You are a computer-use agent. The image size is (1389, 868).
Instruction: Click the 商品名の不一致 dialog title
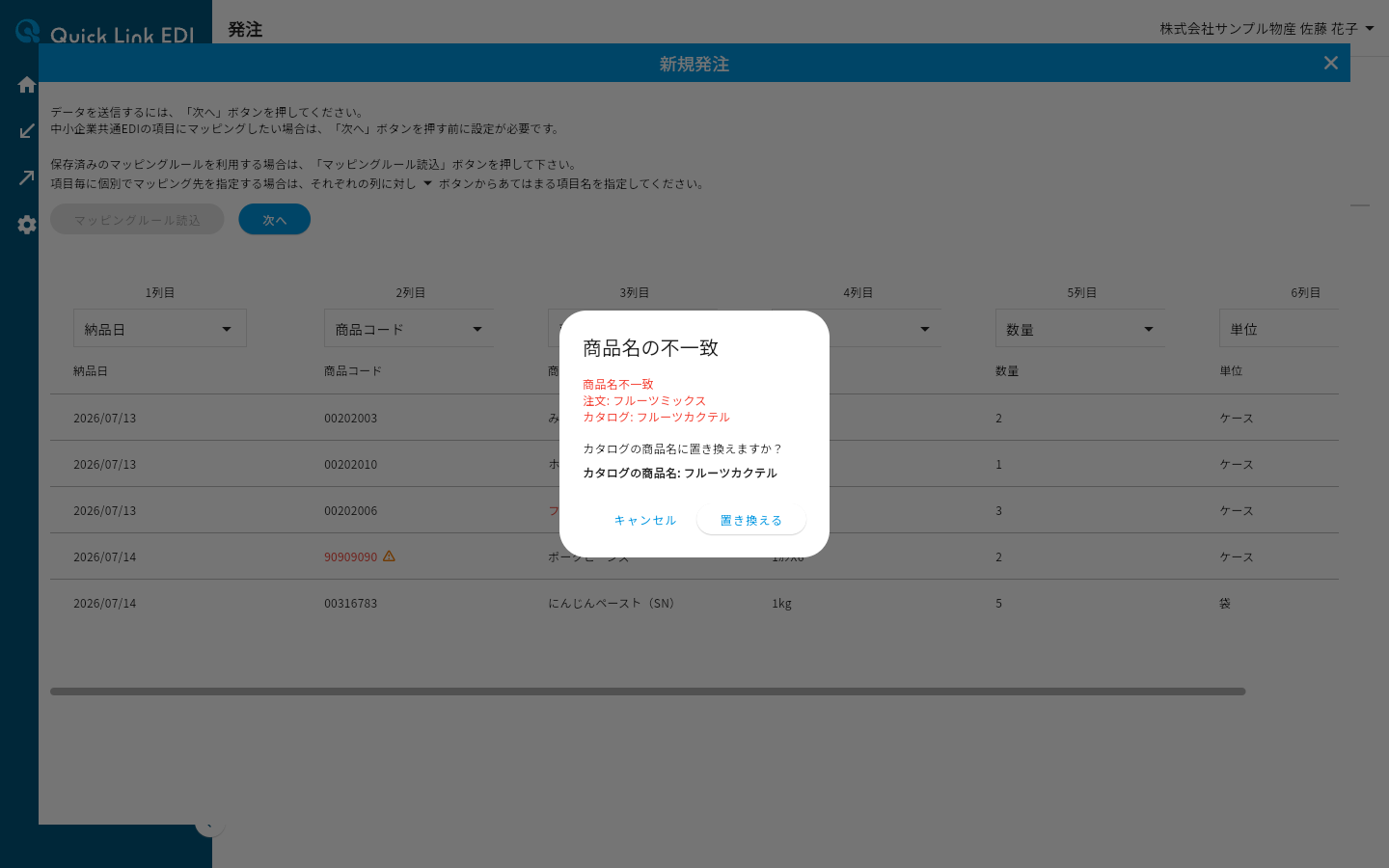pyautogui.click(x=651, y=348)
